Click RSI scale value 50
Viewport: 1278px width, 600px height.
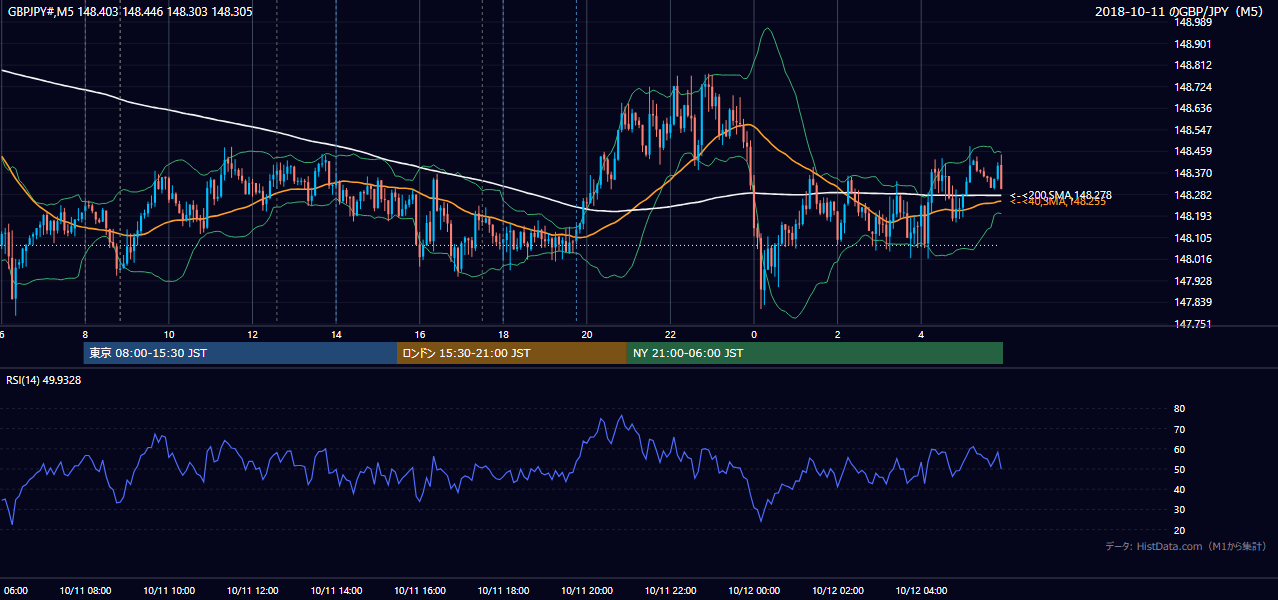point(1179,469)
